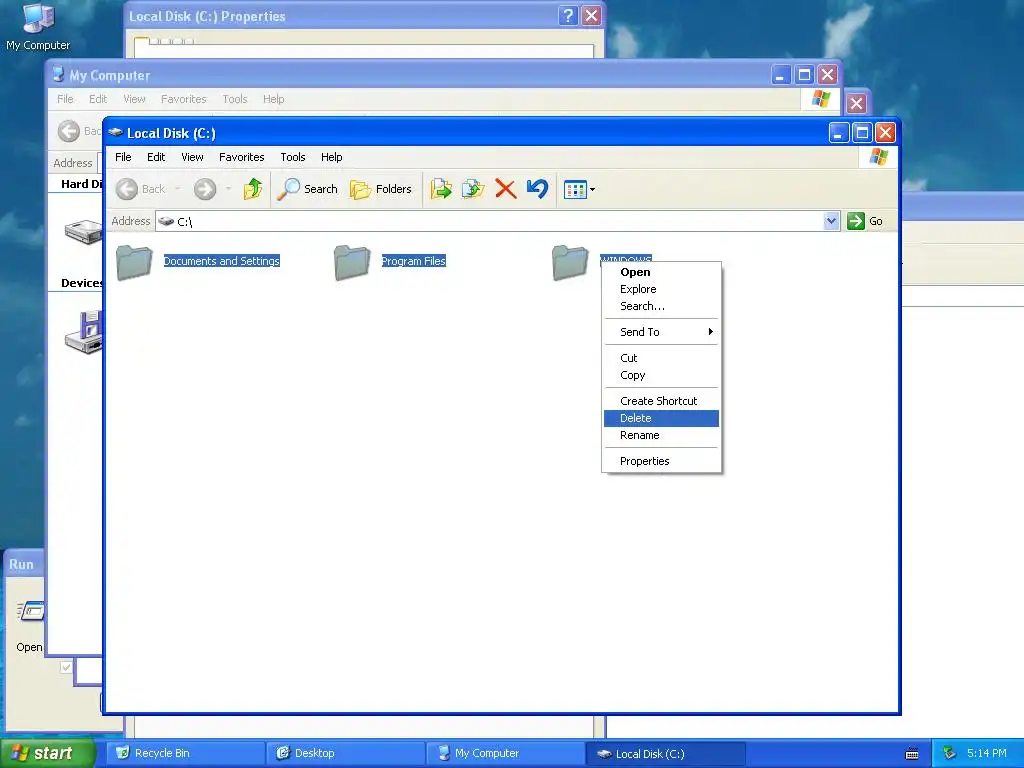Select the Documents and Settings folder icon
The width and height of the screenshot is (1024, 768).
(134, 263)
